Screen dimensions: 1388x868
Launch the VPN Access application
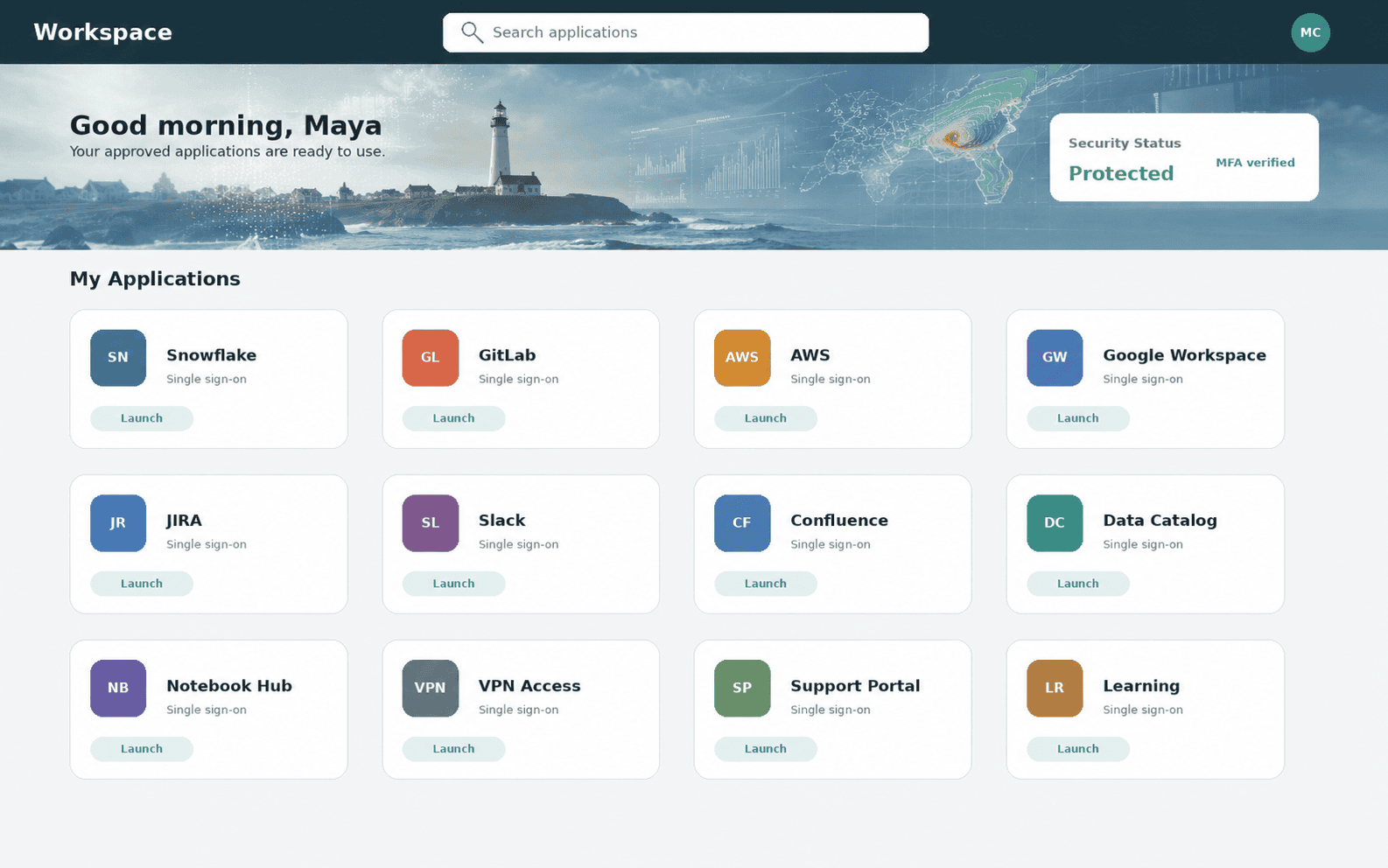(453, 749)
